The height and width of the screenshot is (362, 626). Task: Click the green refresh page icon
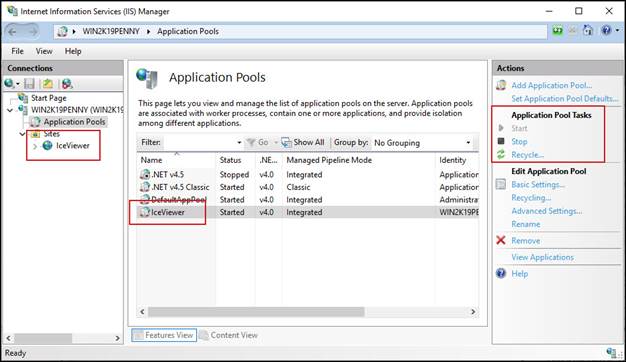558,31
